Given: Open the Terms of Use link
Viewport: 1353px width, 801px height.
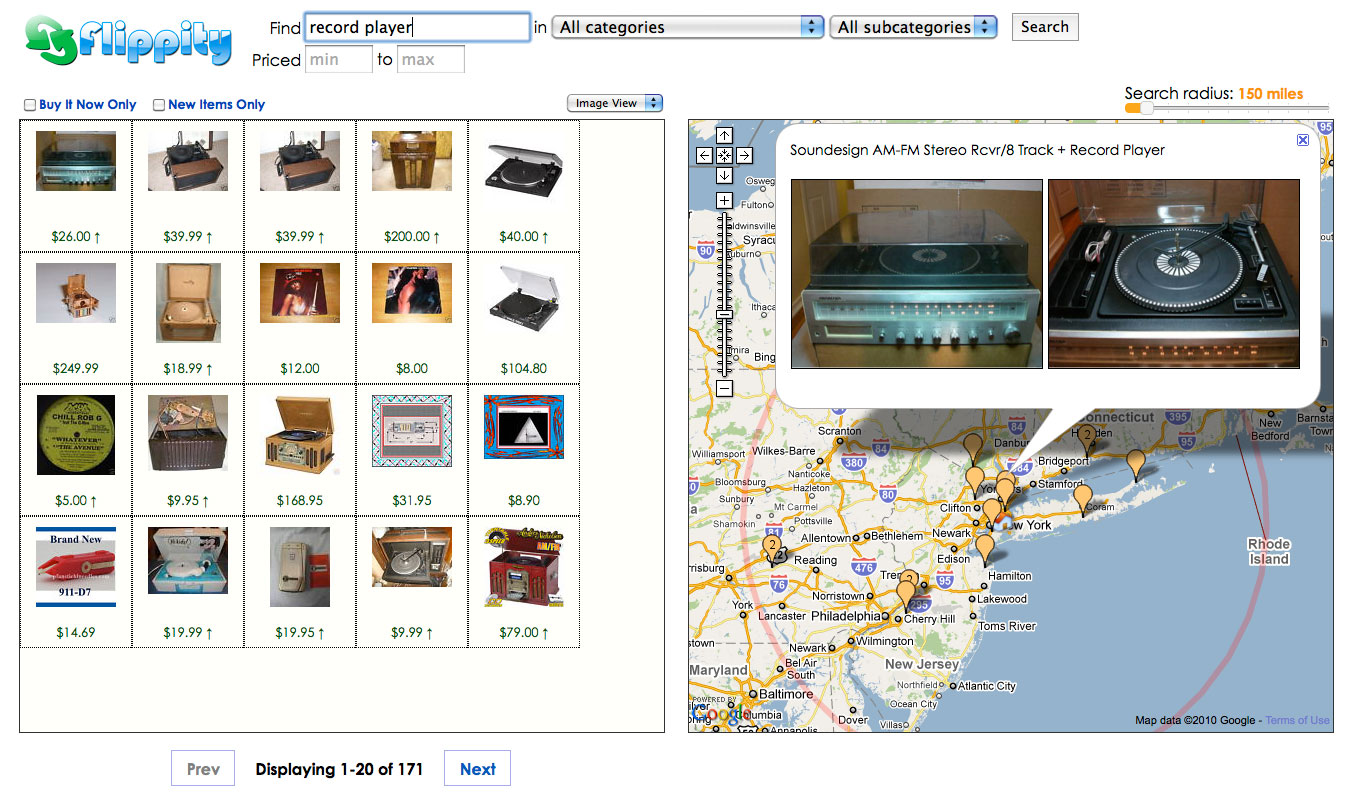Looking at the screenshot, I should [1297, 720].
